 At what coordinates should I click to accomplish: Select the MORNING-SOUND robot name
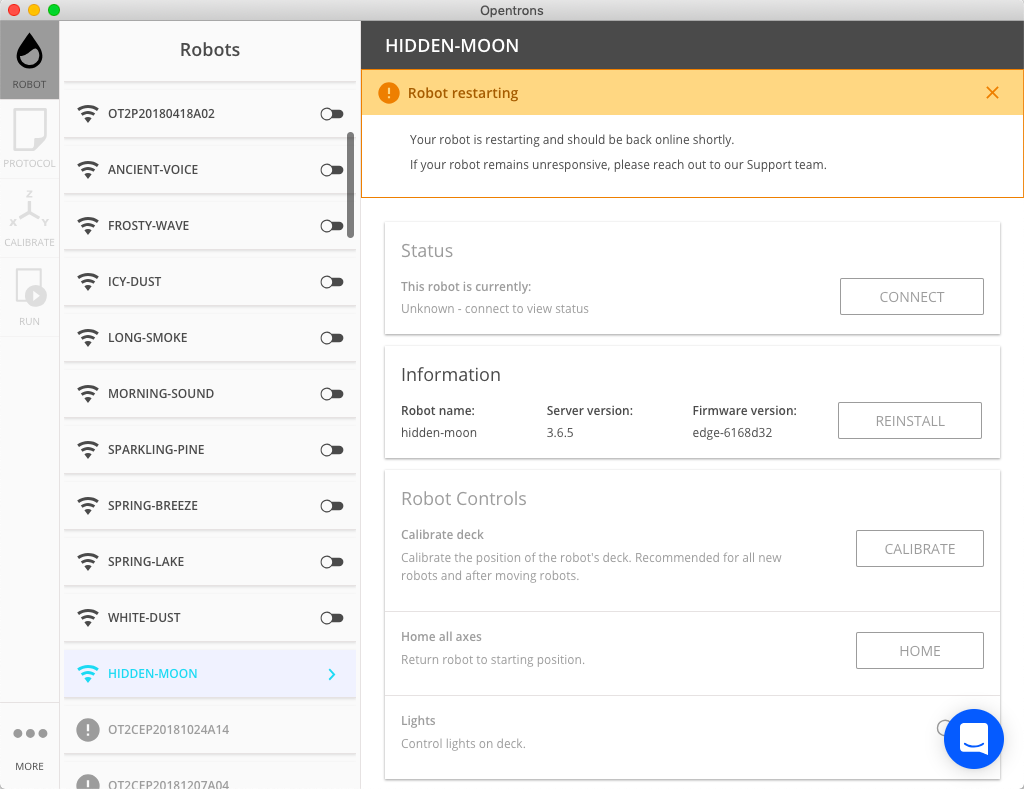tap(161, 394)
